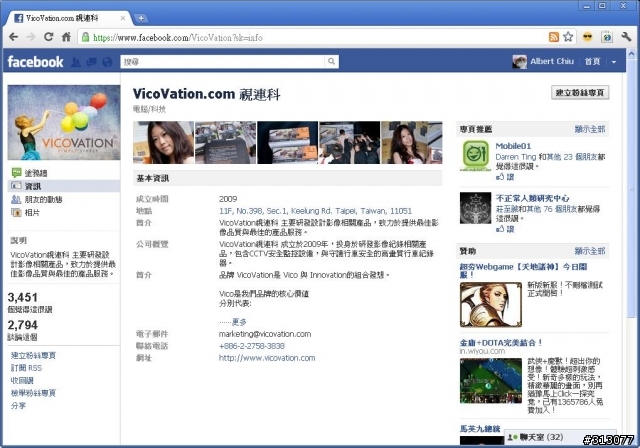Open 金庸+DOTA完美結合 ad title
Viewport: 640px width, 448px height.
[x=501, y=343]
